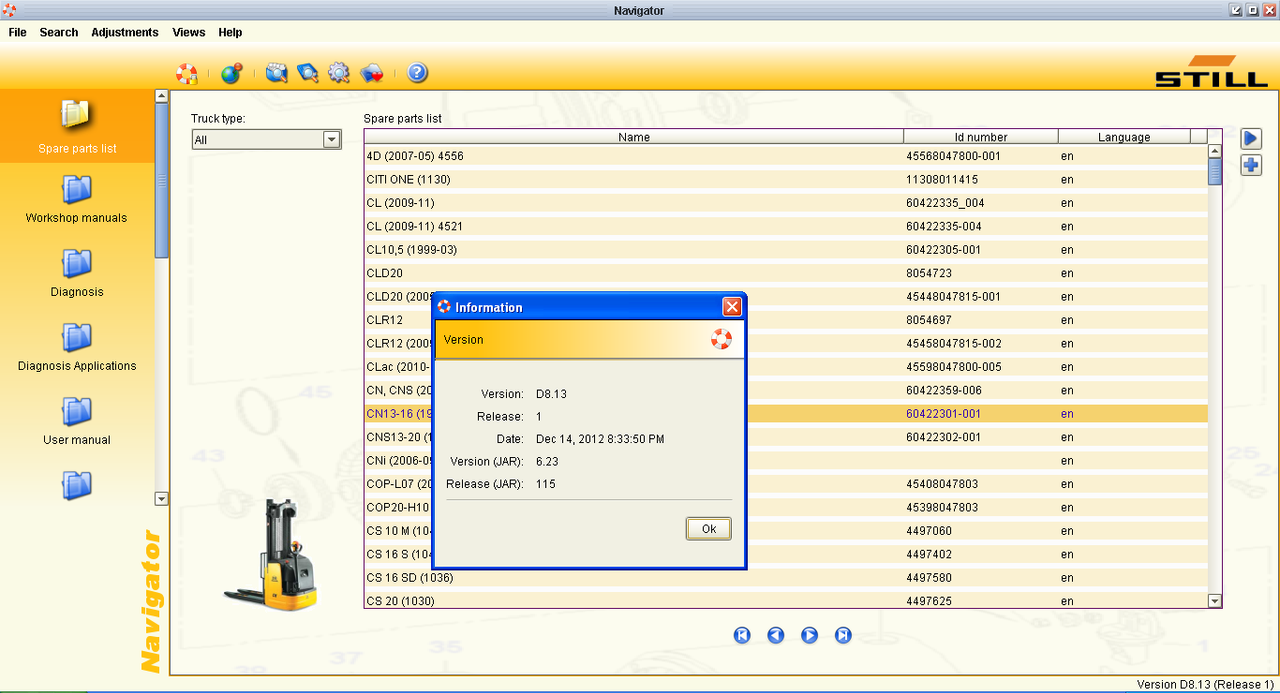
Task: Select row CL10,5 (1999-03)
Action: [786, 250]
